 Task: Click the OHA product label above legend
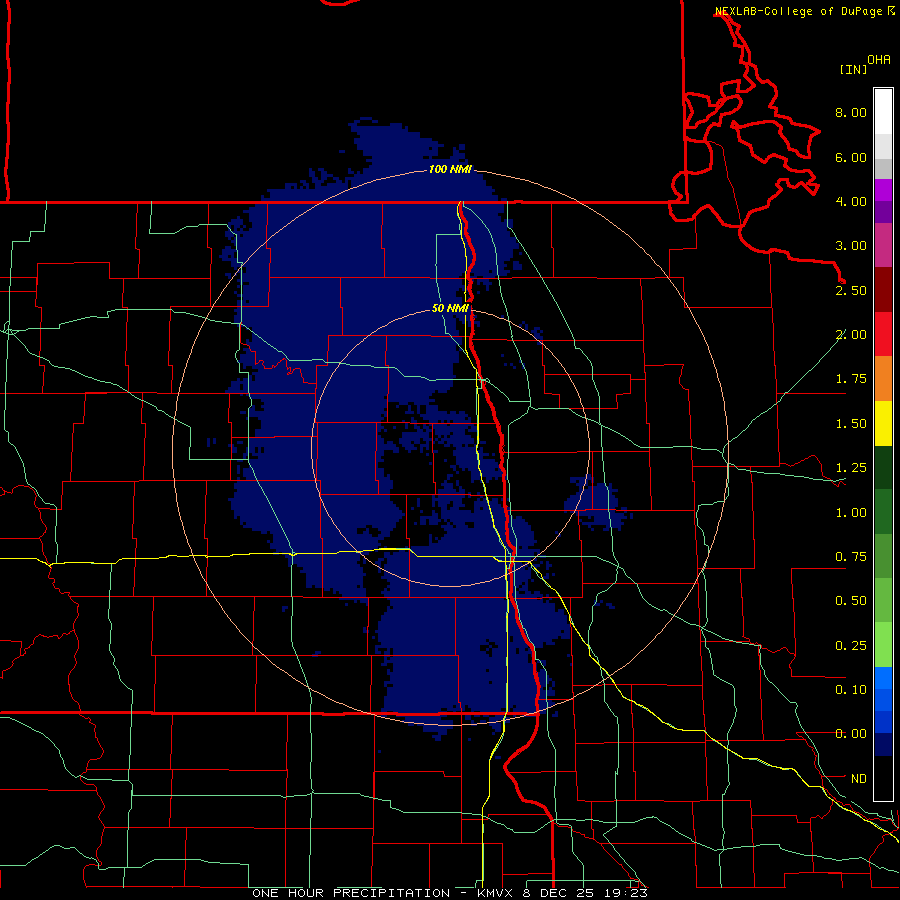(879, 60)
